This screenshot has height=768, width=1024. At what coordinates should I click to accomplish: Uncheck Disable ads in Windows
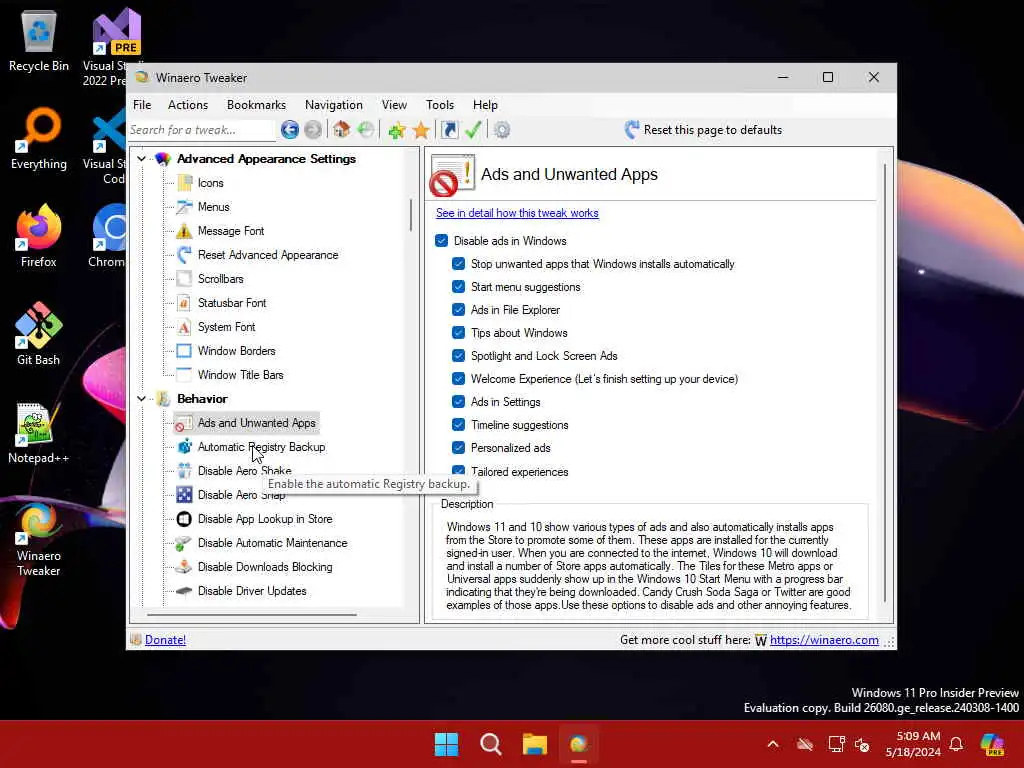tap(441, 241)
